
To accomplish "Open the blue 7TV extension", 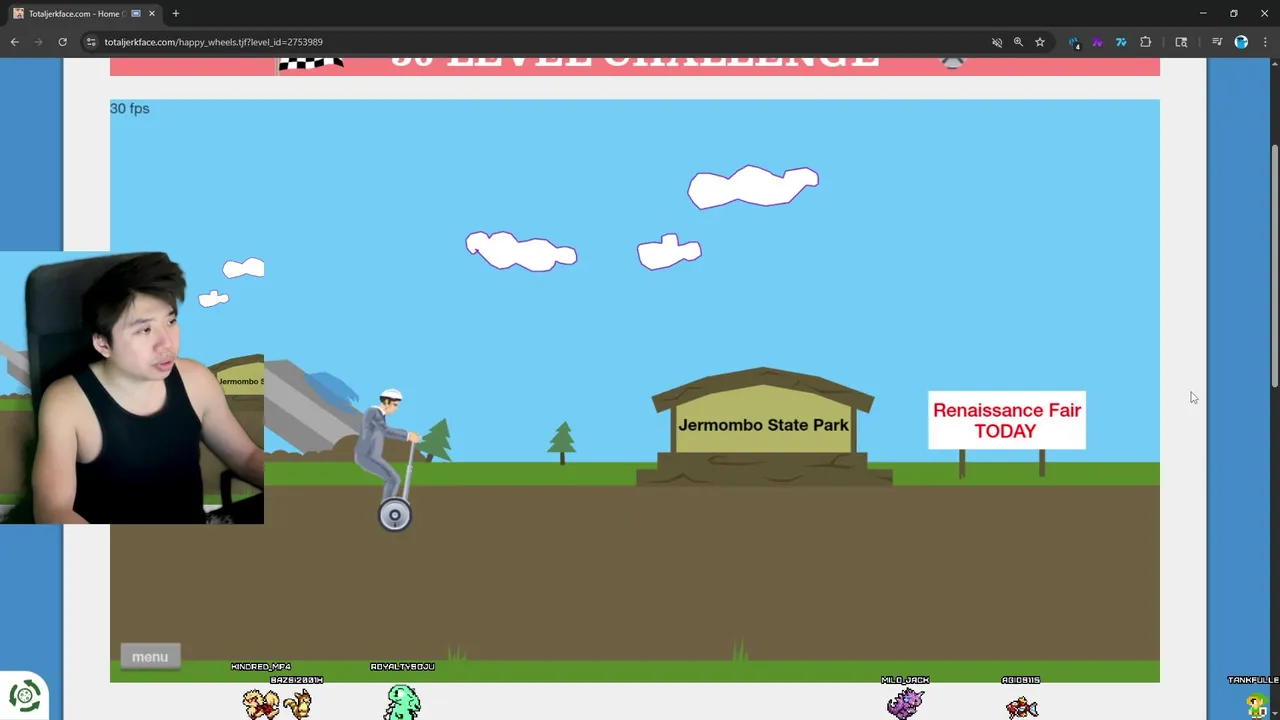I will (x=1121, y=42).
